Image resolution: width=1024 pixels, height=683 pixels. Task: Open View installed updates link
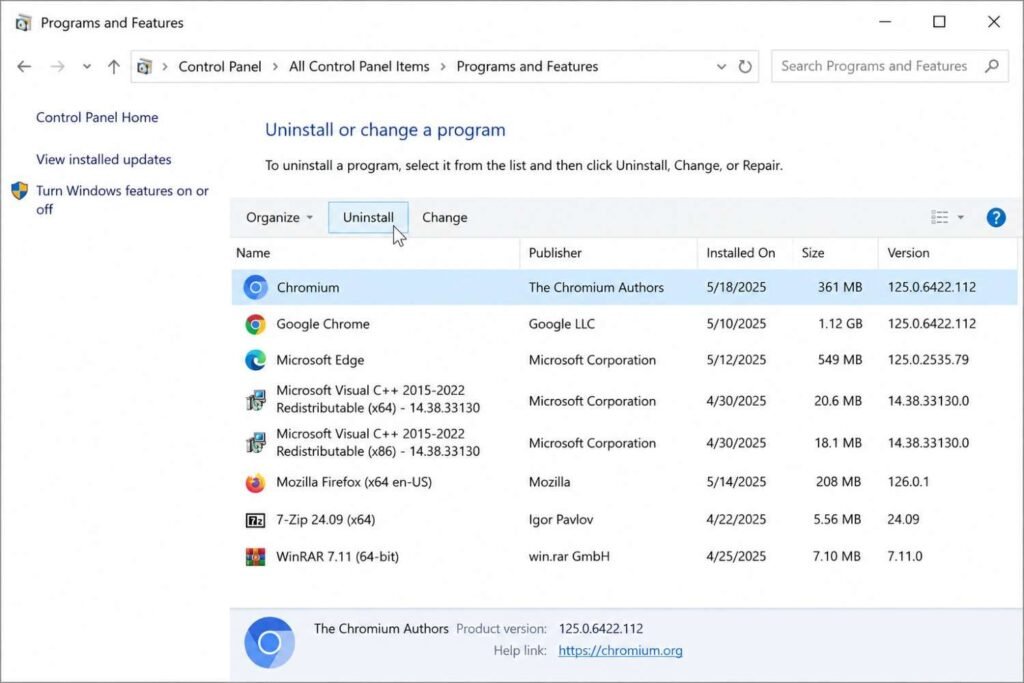coord(104,159)
